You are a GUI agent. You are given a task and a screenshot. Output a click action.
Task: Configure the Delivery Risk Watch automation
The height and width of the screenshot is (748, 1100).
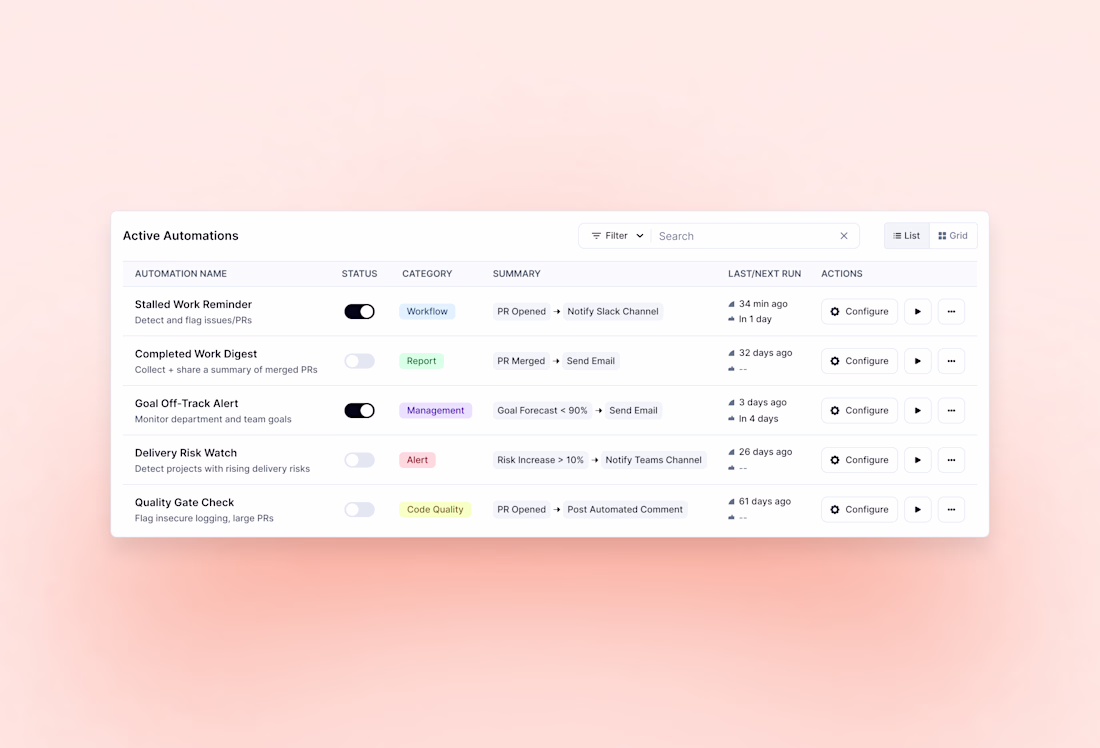(859, 460)
